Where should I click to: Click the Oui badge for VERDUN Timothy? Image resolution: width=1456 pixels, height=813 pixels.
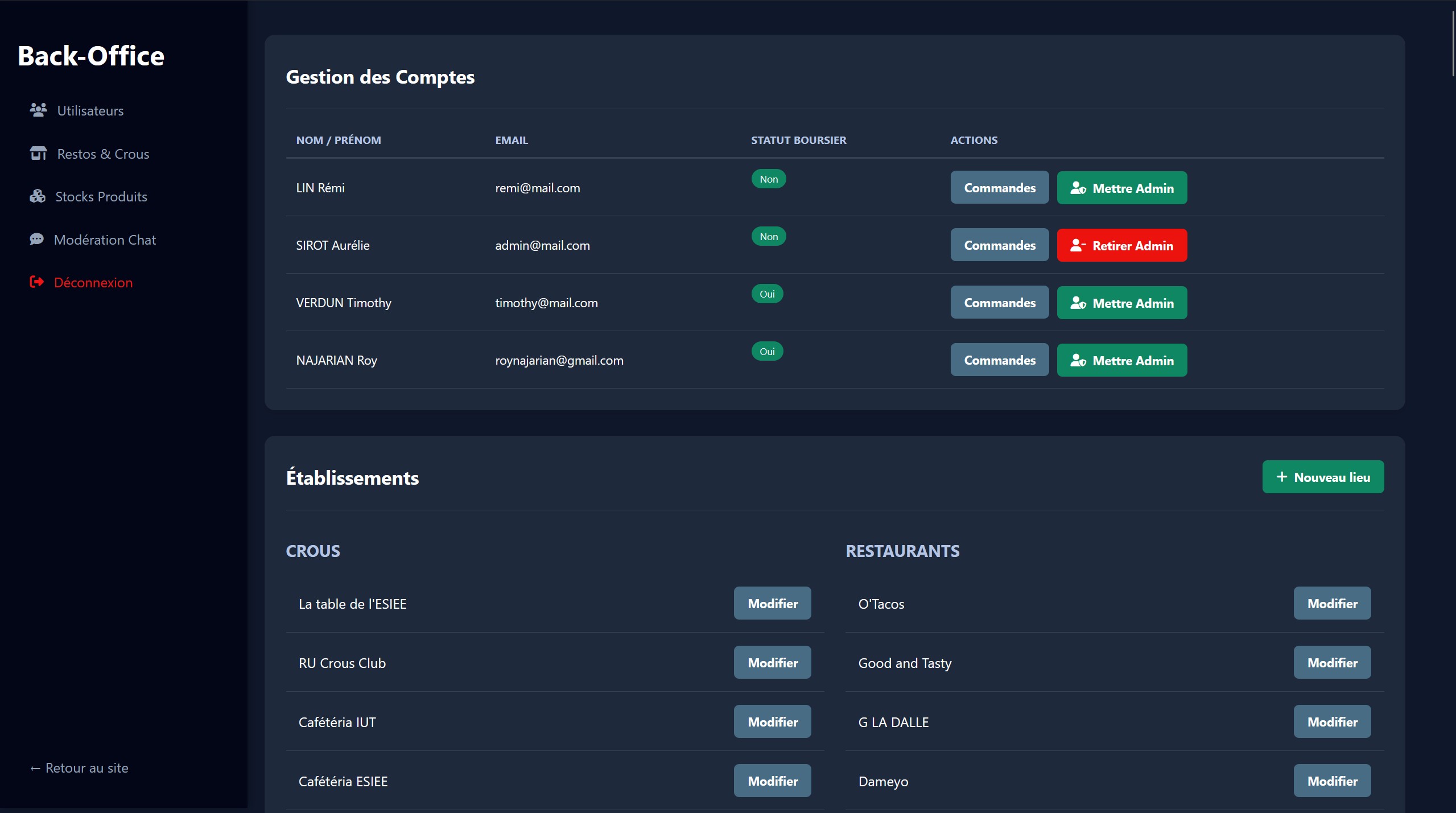coord(768,294)
